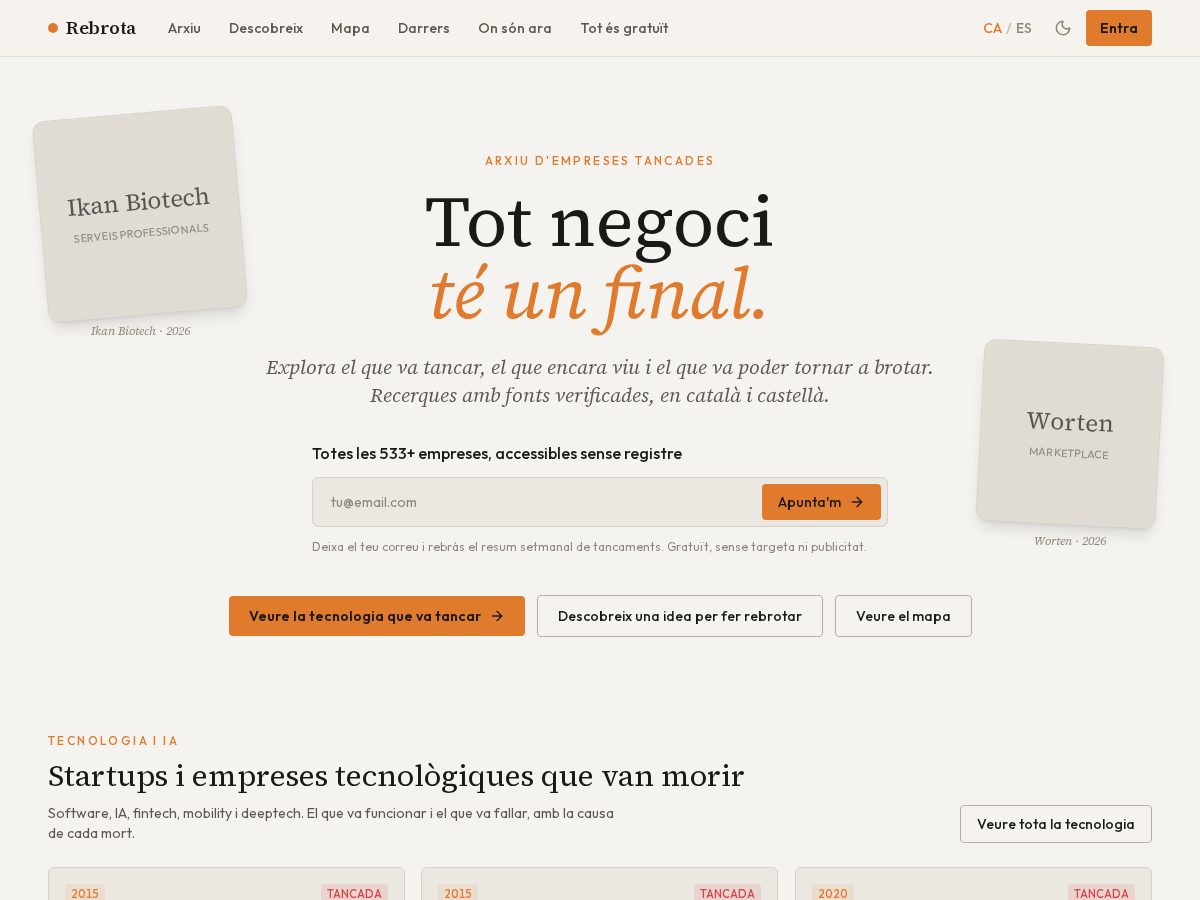Click the Entra login button

pyautogui.click(x=1119, y=28)
